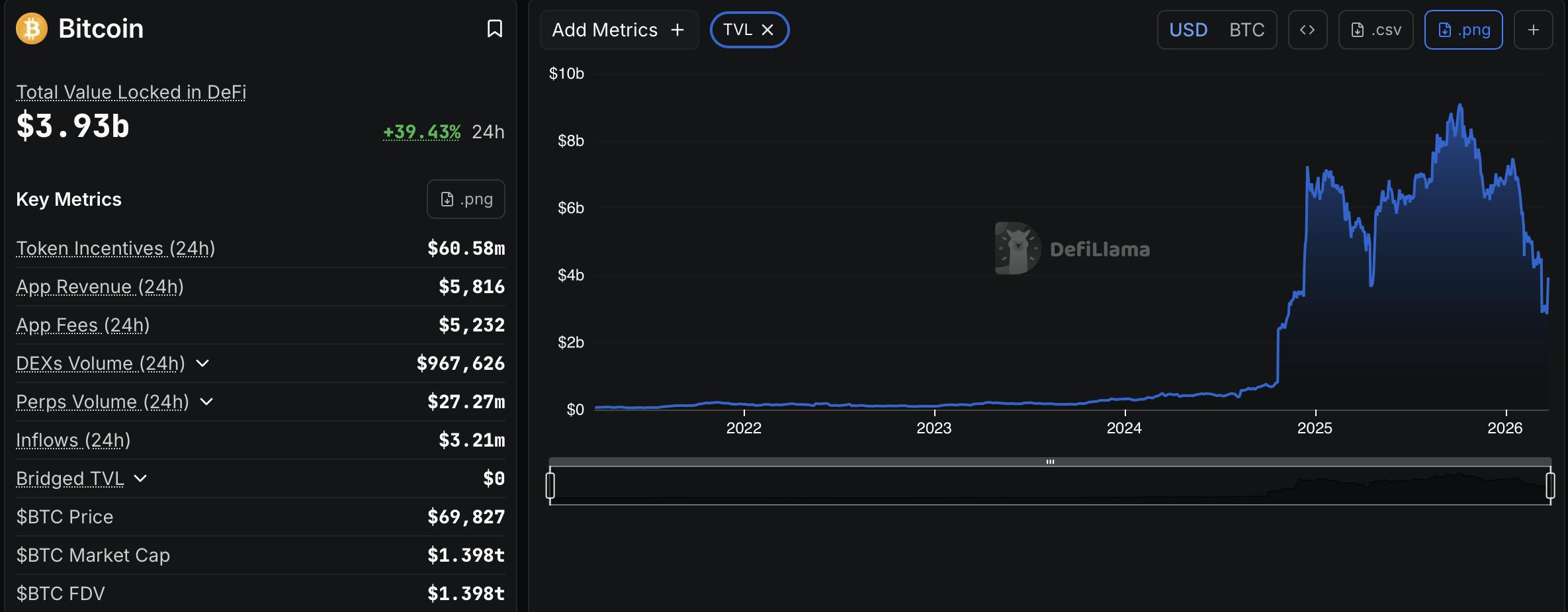1568x612 pixels.
Task: Switch chart denomination to BTC
Action: (1246, 30)
